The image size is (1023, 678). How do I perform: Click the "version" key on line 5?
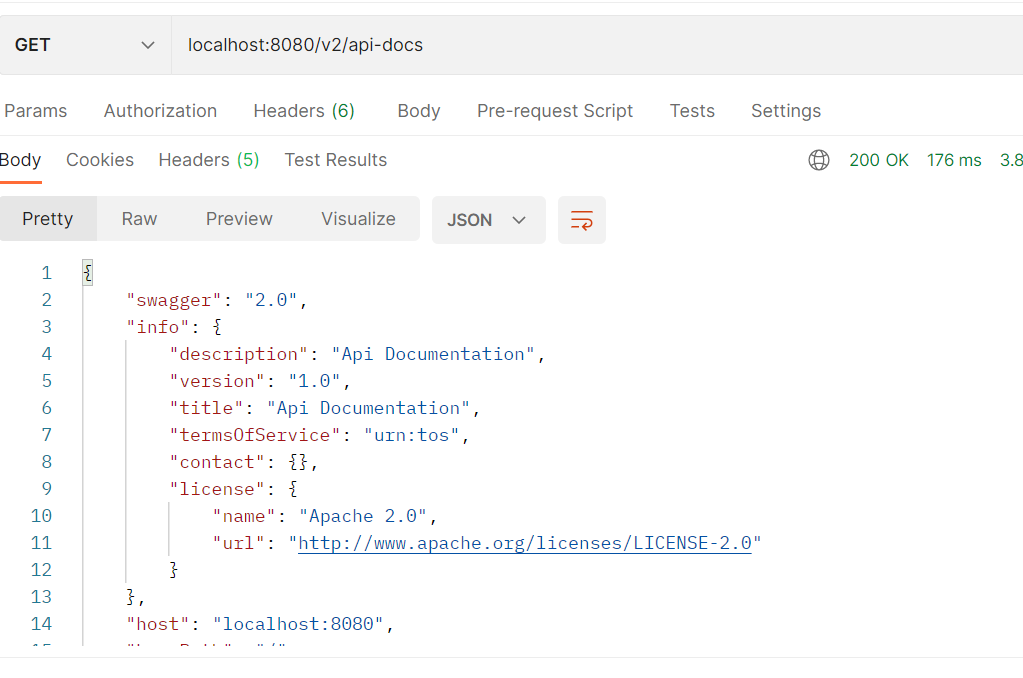[x=217, y=381]
